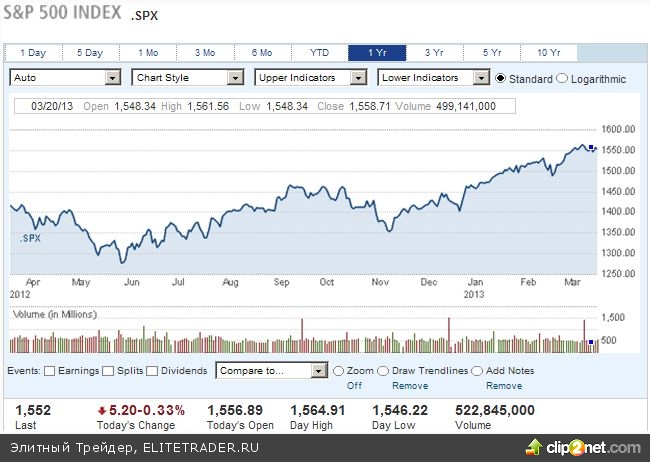
Task: Click the red down arrow beside Today's Change
Action: 102,410
